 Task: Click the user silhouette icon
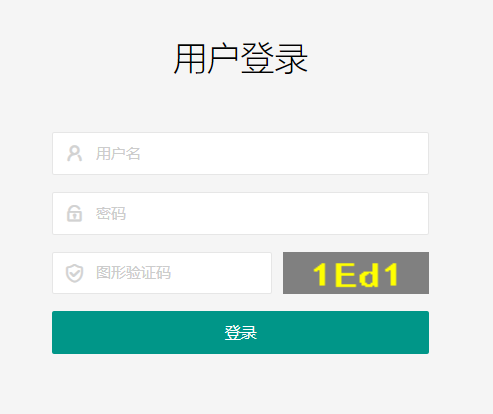point(74,153)
